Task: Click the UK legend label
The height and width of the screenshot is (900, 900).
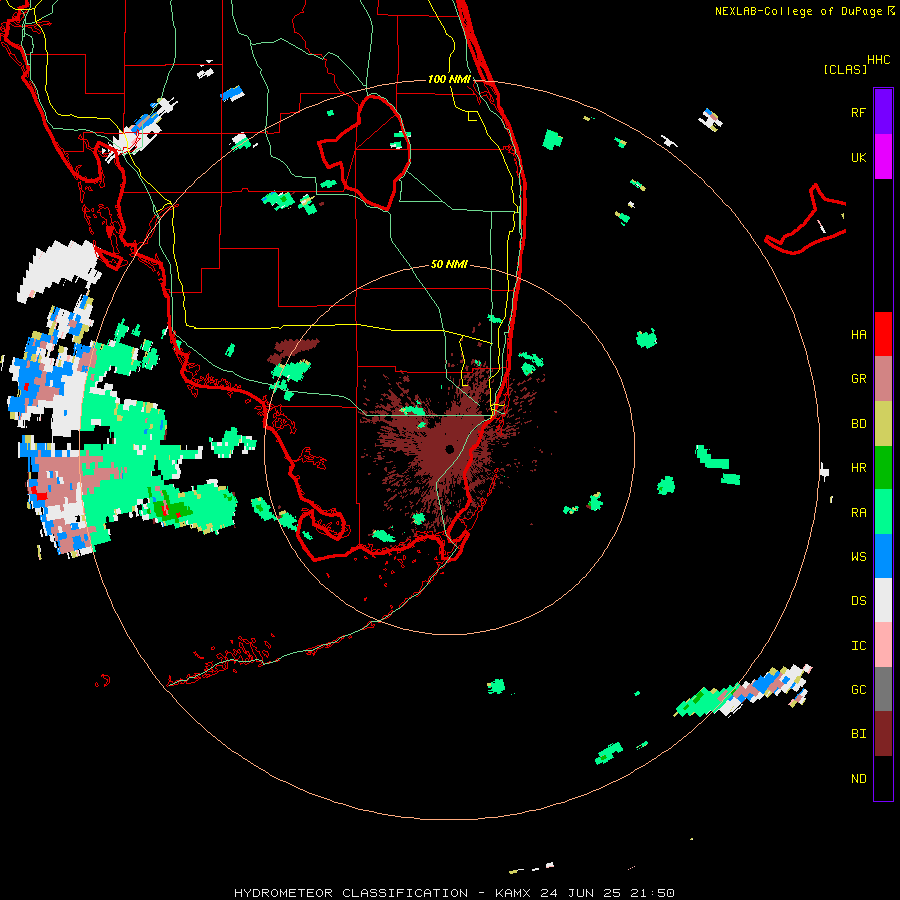Action: [858, 157]
